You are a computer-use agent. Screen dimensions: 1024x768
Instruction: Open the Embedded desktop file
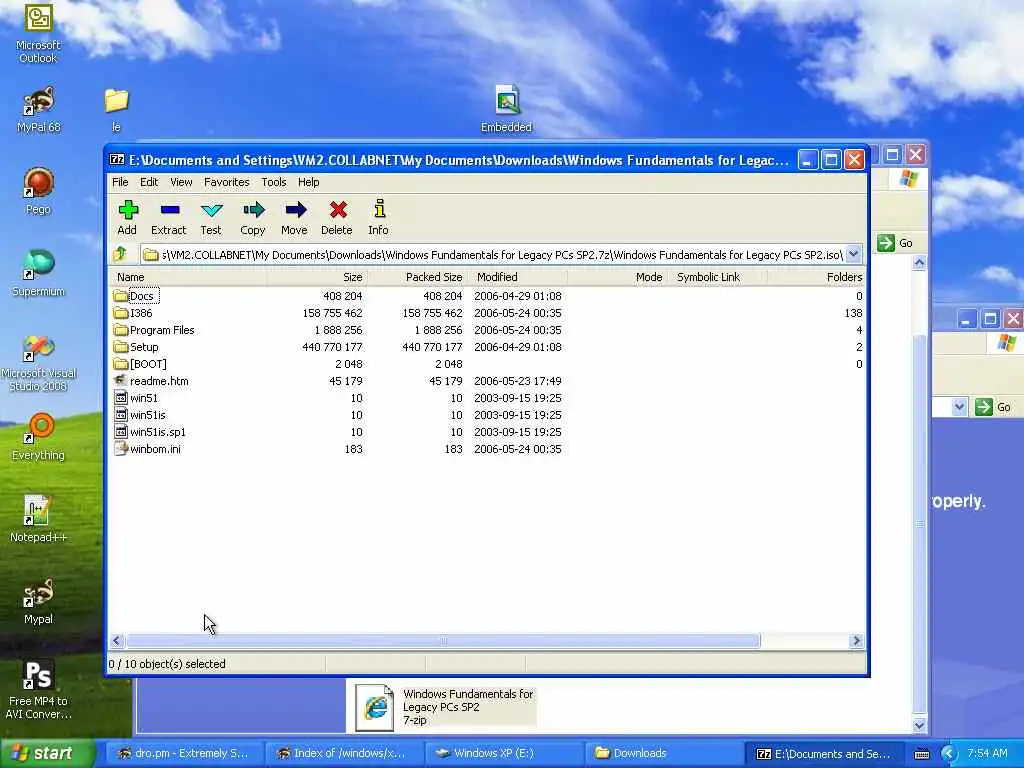click(x=506, y=109)
